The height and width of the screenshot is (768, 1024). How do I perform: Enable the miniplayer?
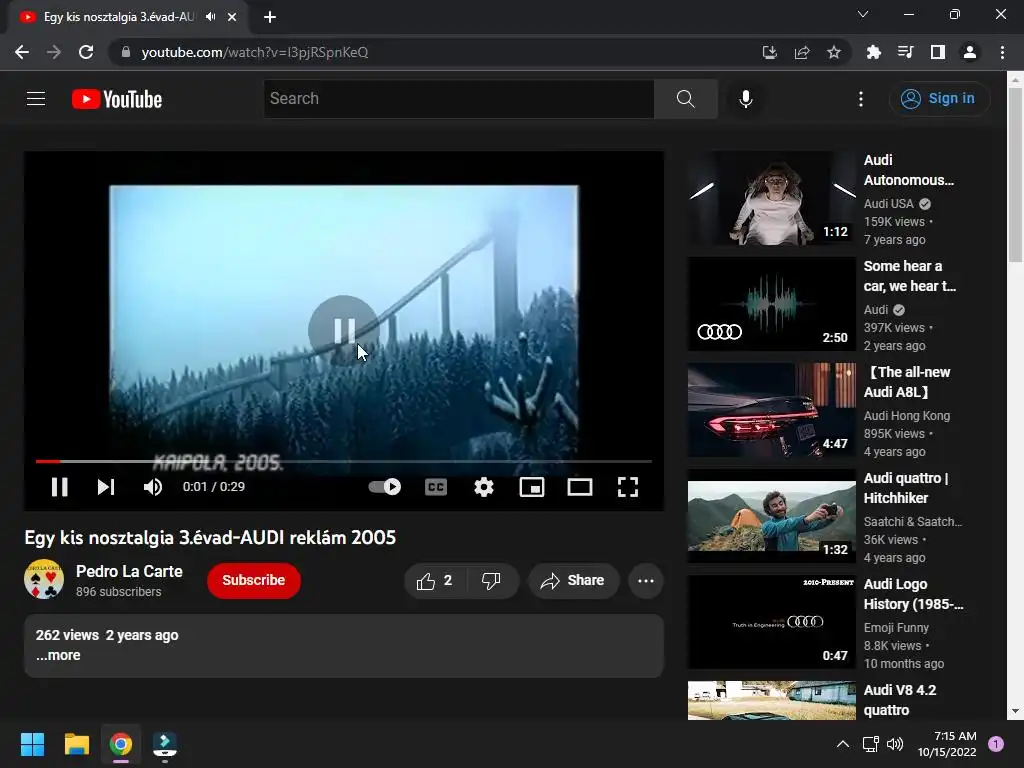(x=532, y=487)
